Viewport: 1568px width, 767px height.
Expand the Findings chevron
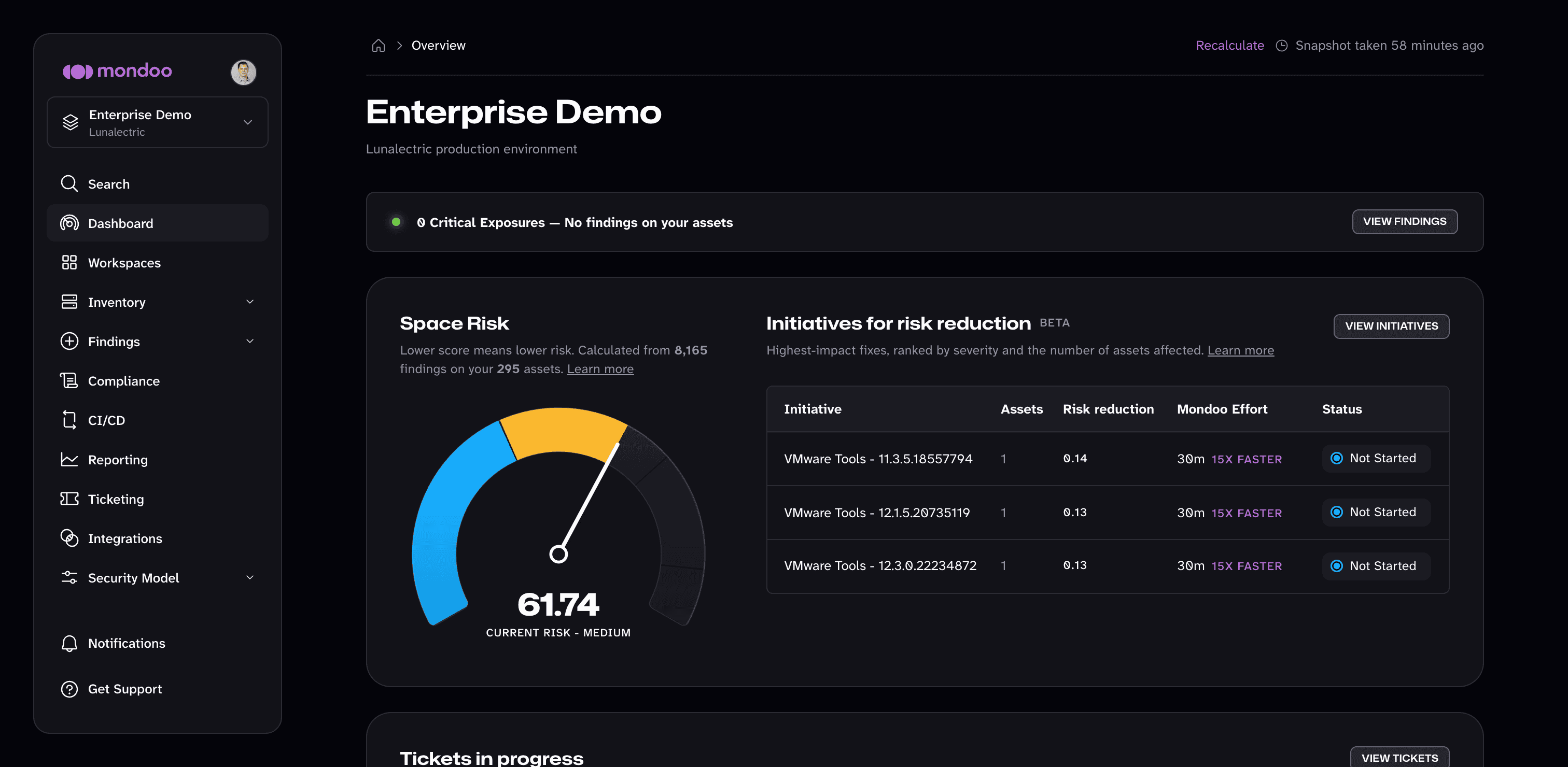[249, 341]
